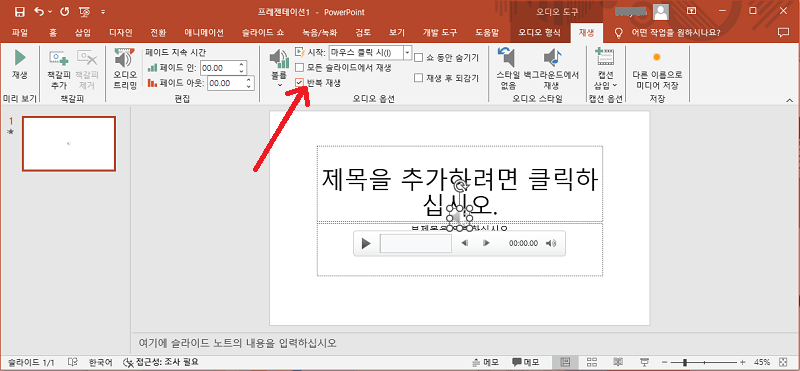This screenshot has height=371, width=800.
Task: Toggle notes pane with 메모 notes button
Action: point(485,362)
